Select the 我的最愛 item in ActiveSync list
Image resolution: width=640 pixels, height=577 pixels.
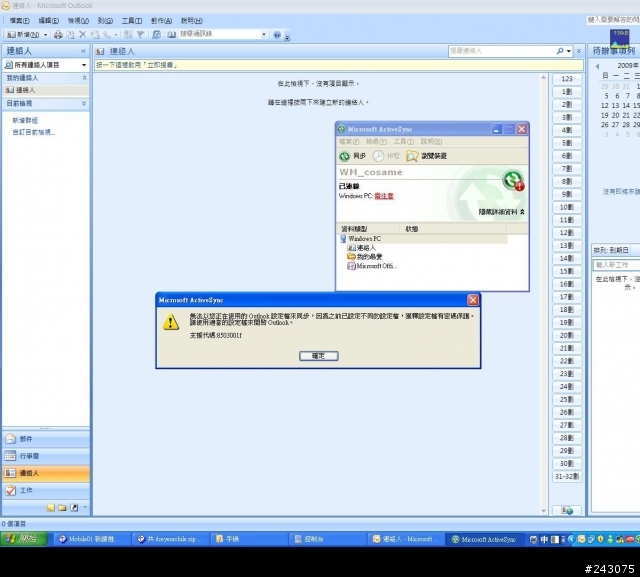click(x=364, y=257)
